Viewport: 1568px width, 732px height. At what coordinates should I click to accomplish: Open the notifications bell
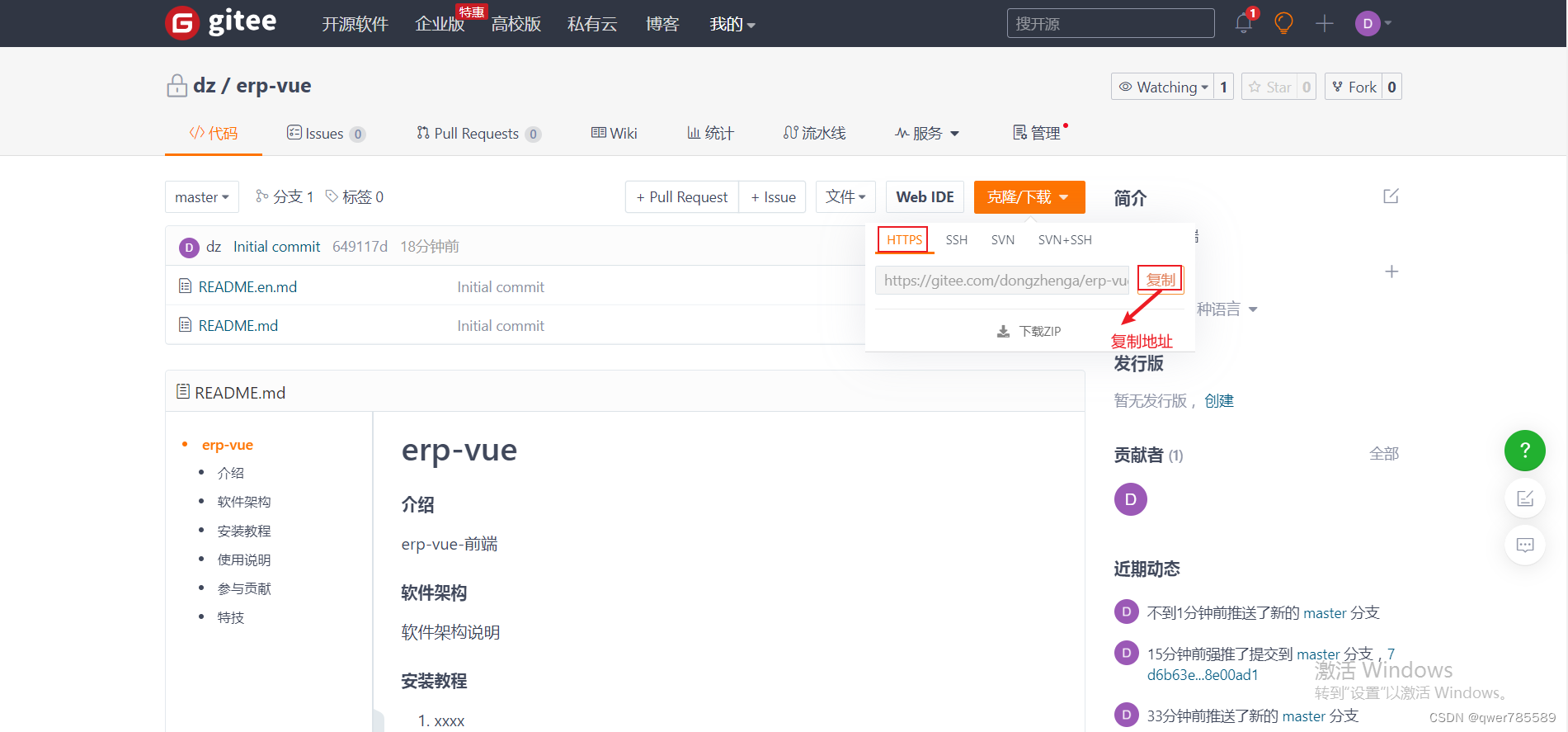[x=1244, y=23]
